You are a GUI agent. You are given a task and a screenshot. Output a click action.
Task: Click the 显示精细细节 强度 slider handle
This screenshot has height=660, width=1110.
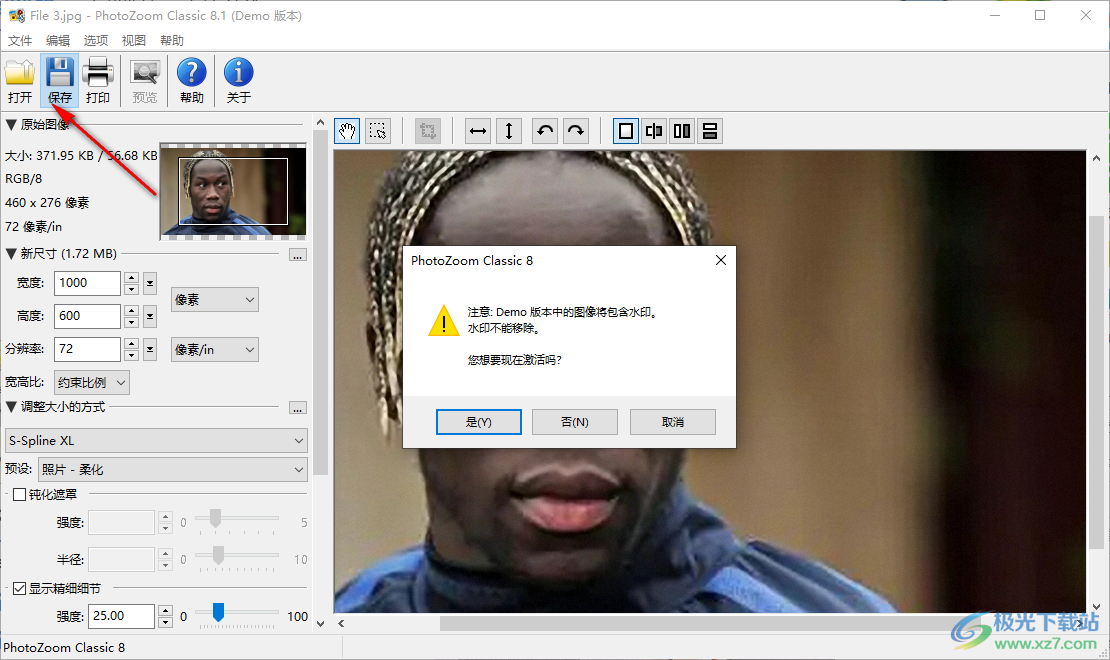219,612
